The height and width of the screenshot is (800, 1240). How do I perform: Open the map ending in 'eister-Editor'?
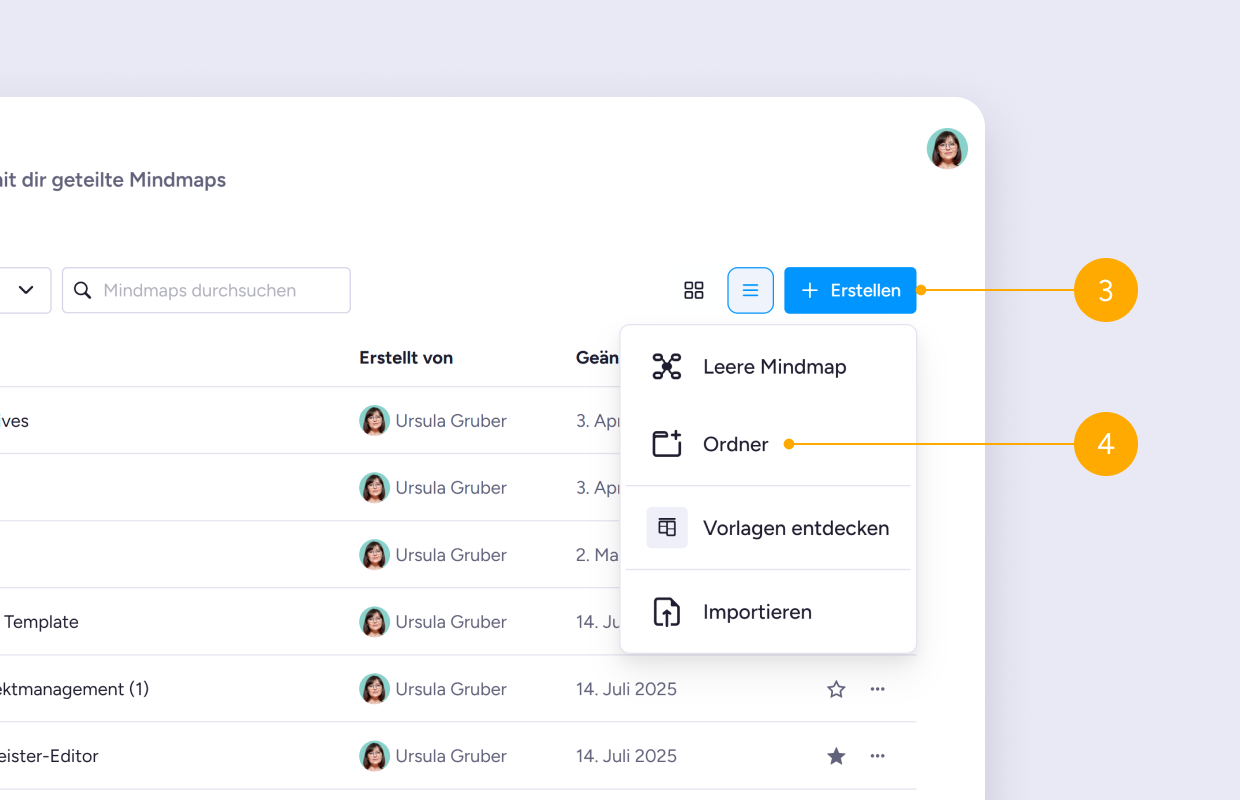49,756
